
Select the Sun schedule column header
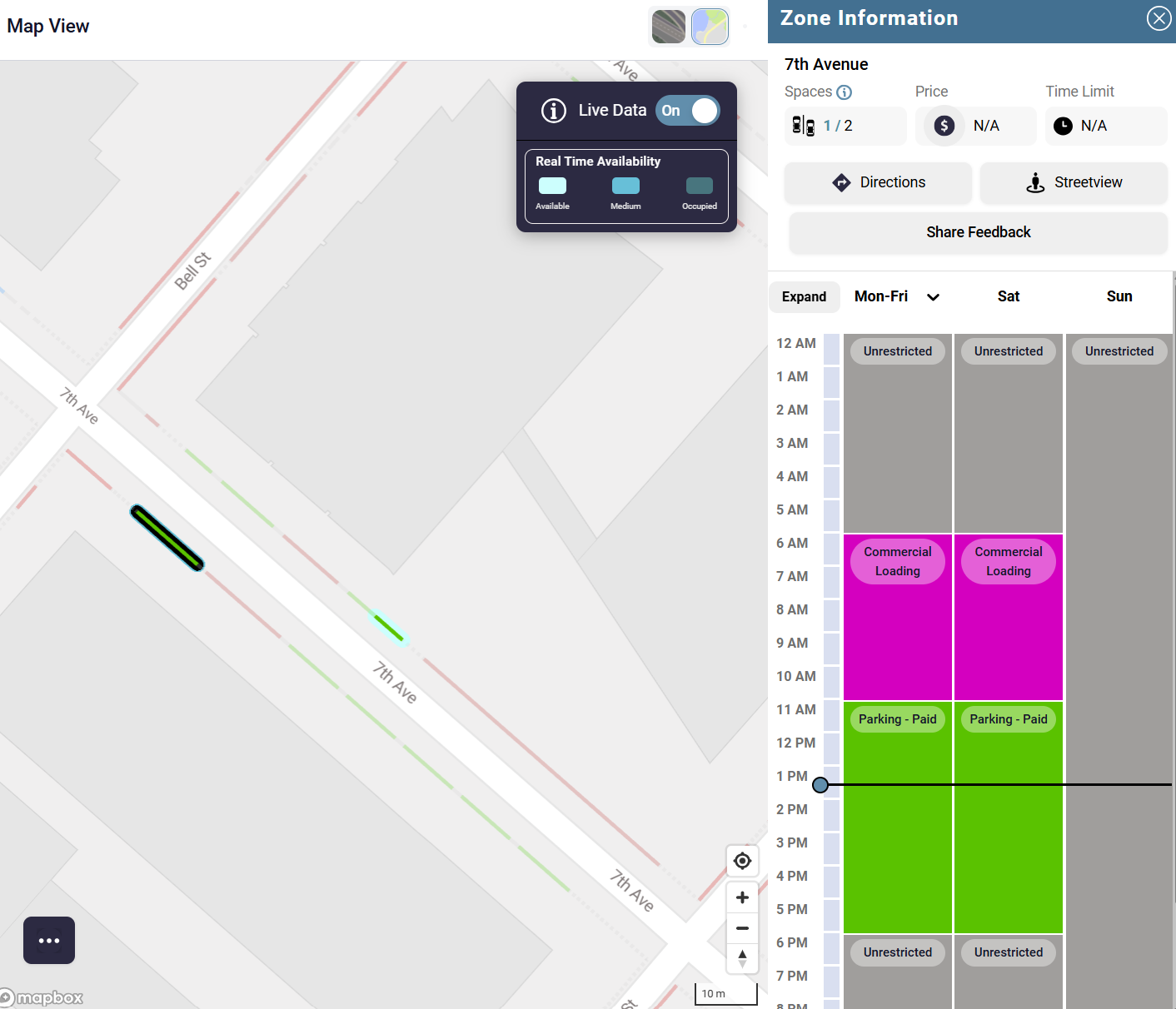coord(1119,296)
